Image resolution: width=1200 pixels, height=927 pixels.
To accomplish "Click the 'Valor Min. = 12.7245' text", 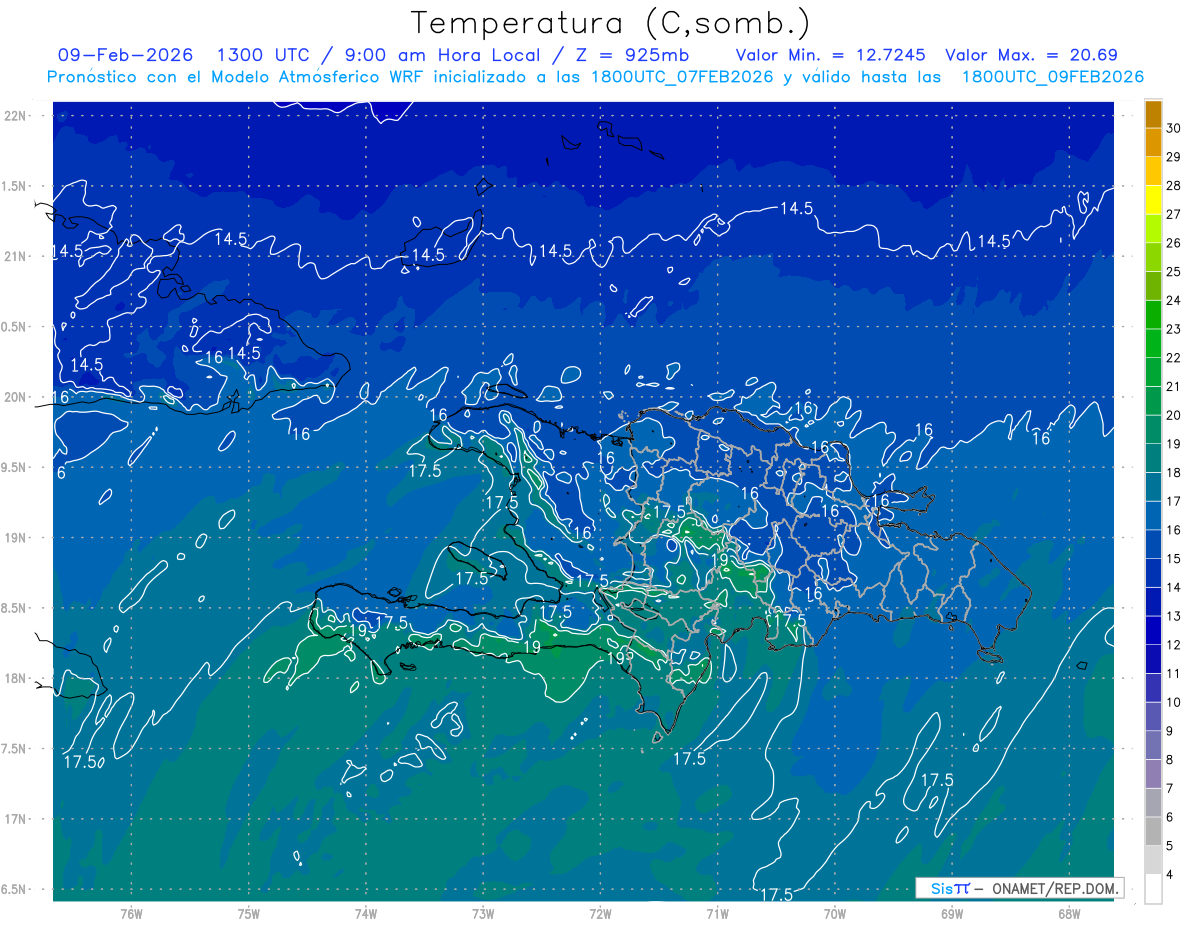I will point(829,55).
